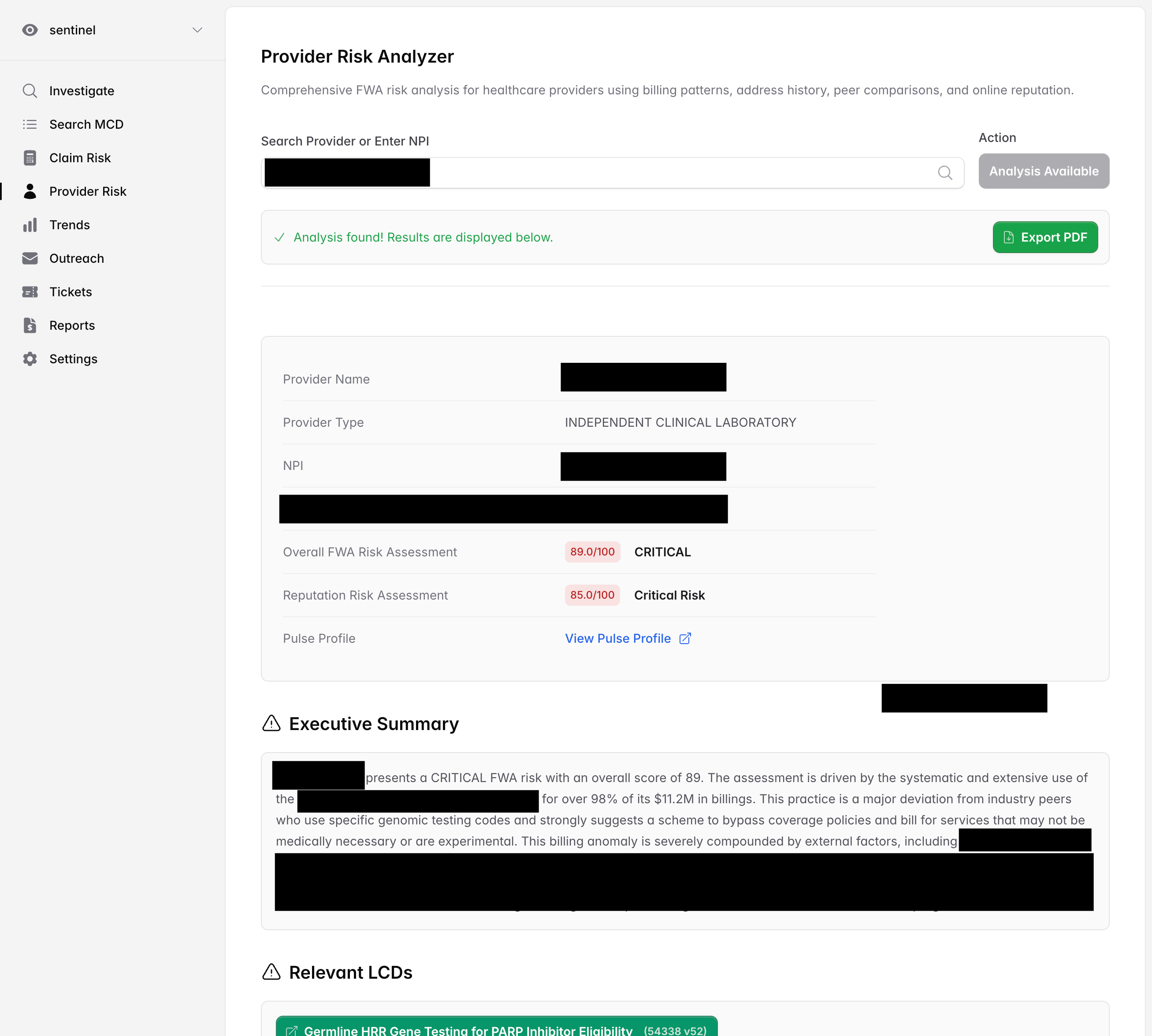Click the Tickets icon in sidebar
Viewport: 1152px width, 1036px height.
coord(30,292)
